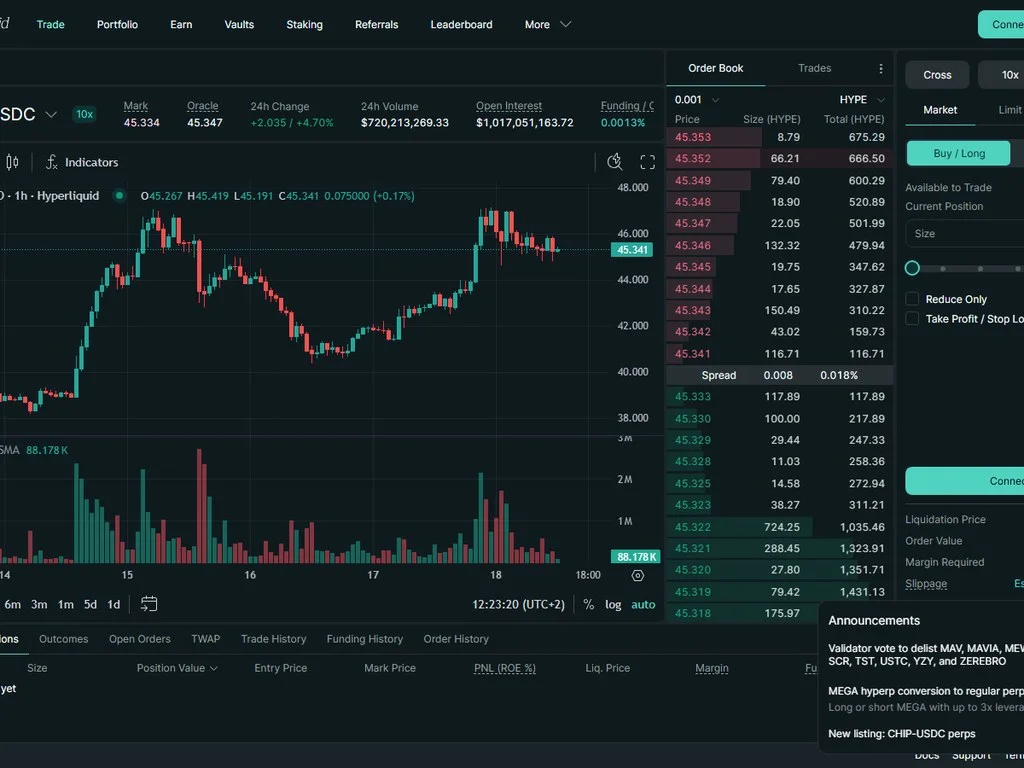
Task: Open validator delist vote announcement
Action: (926, 654)
